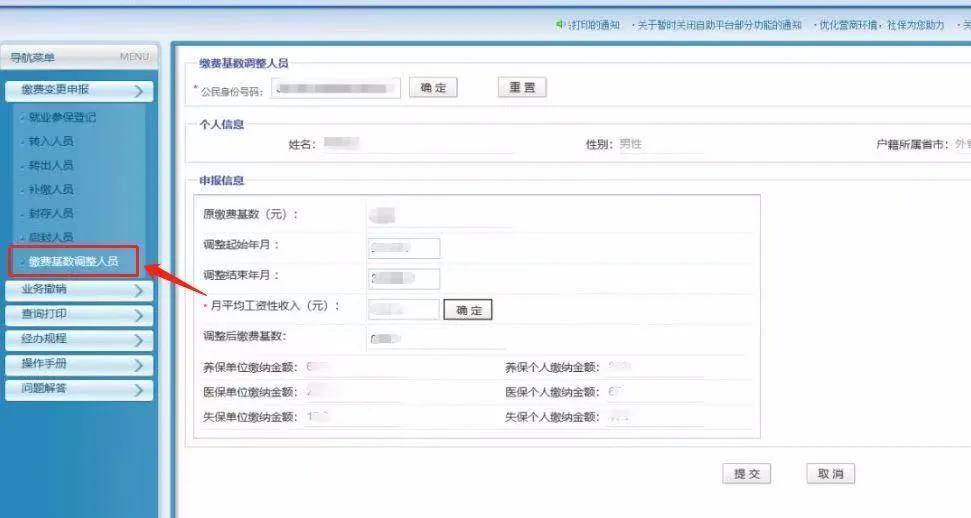This screenshot has height=518, width=971.
Task: Select 转入人员 in sidebar
Action: pos(51,141)
